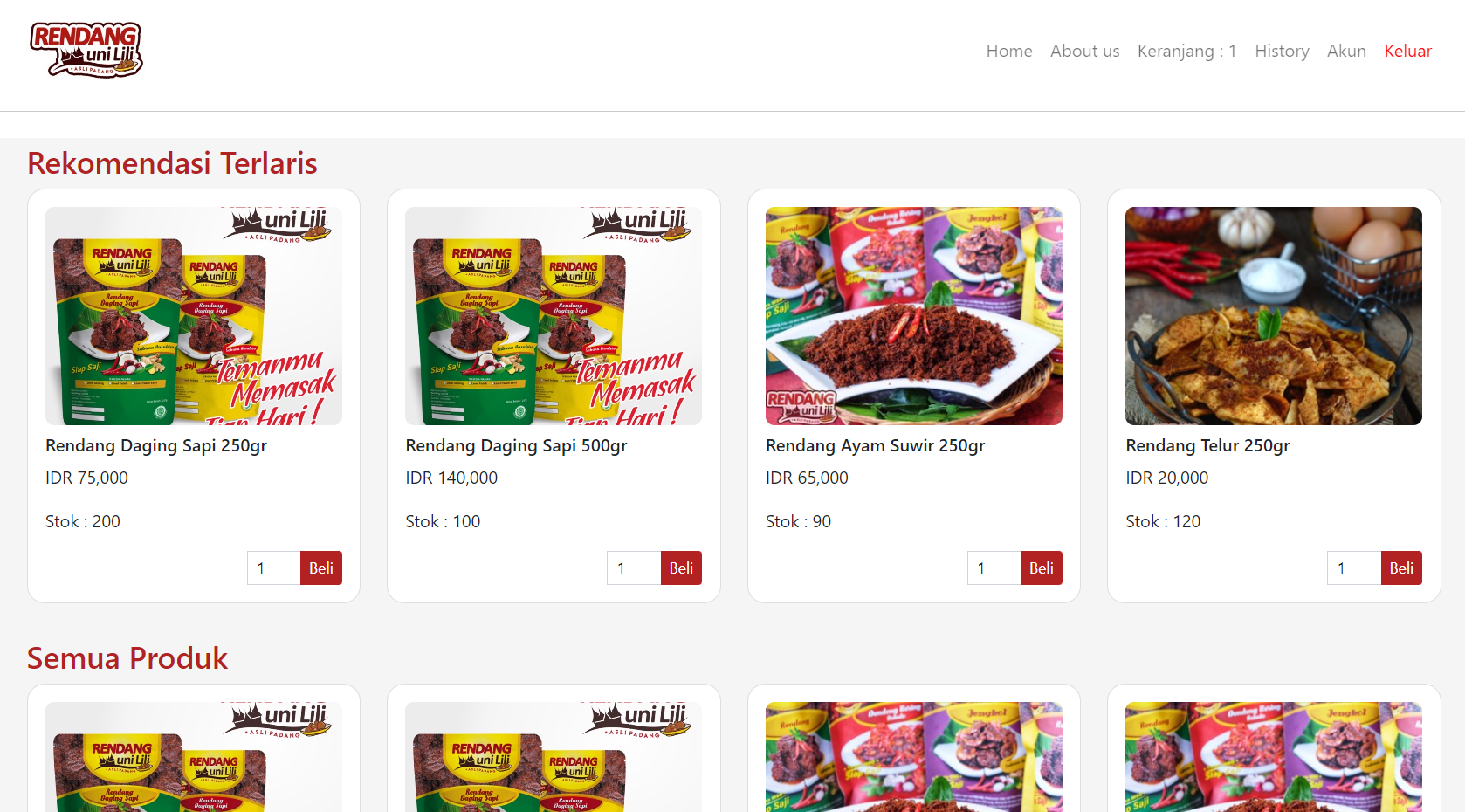
Task: View order History
Action: [x=1282, y=51]
